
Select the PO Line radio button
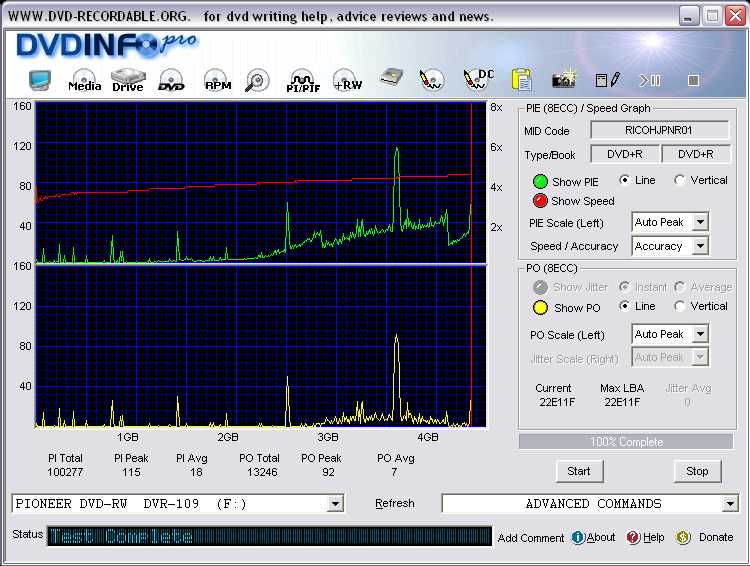624,306
